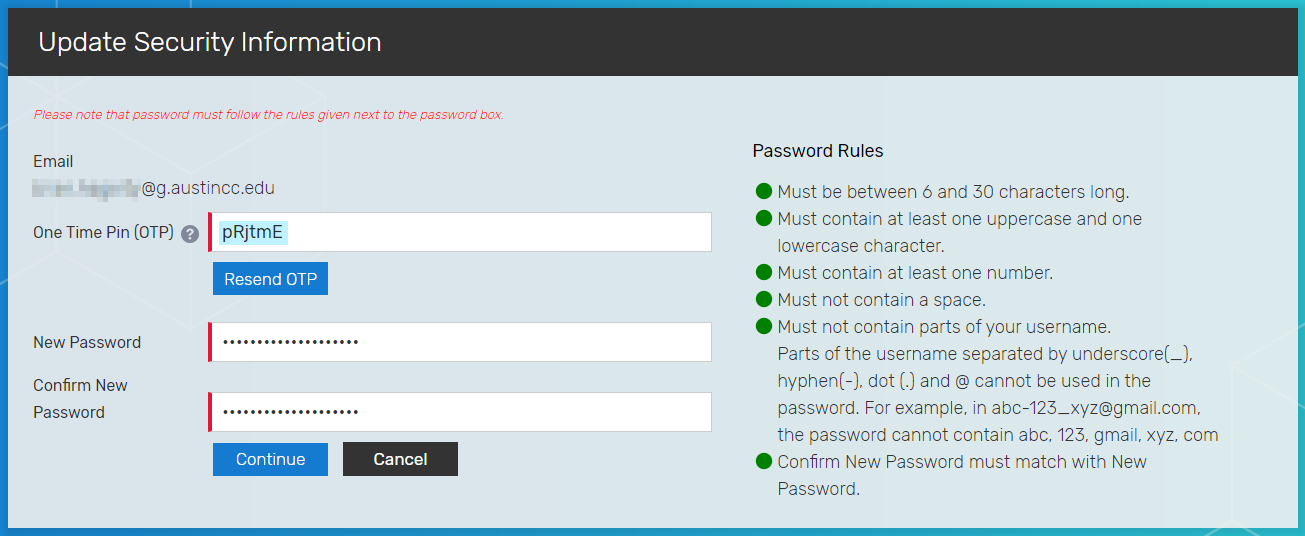Click green dot beside at least one number rule
The height and width of the screenshot is (536, 1305).
pos(764,272)
